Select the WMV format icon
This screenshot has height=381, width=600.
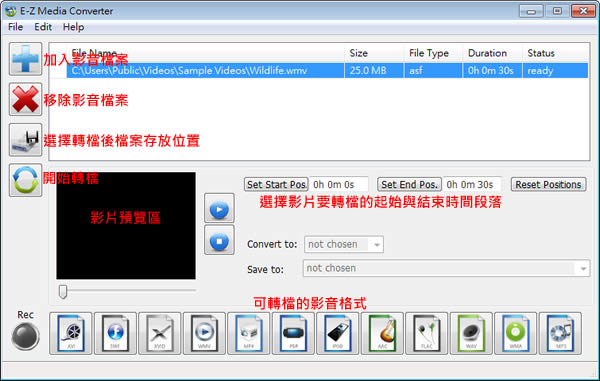click(x=204, y=334)
